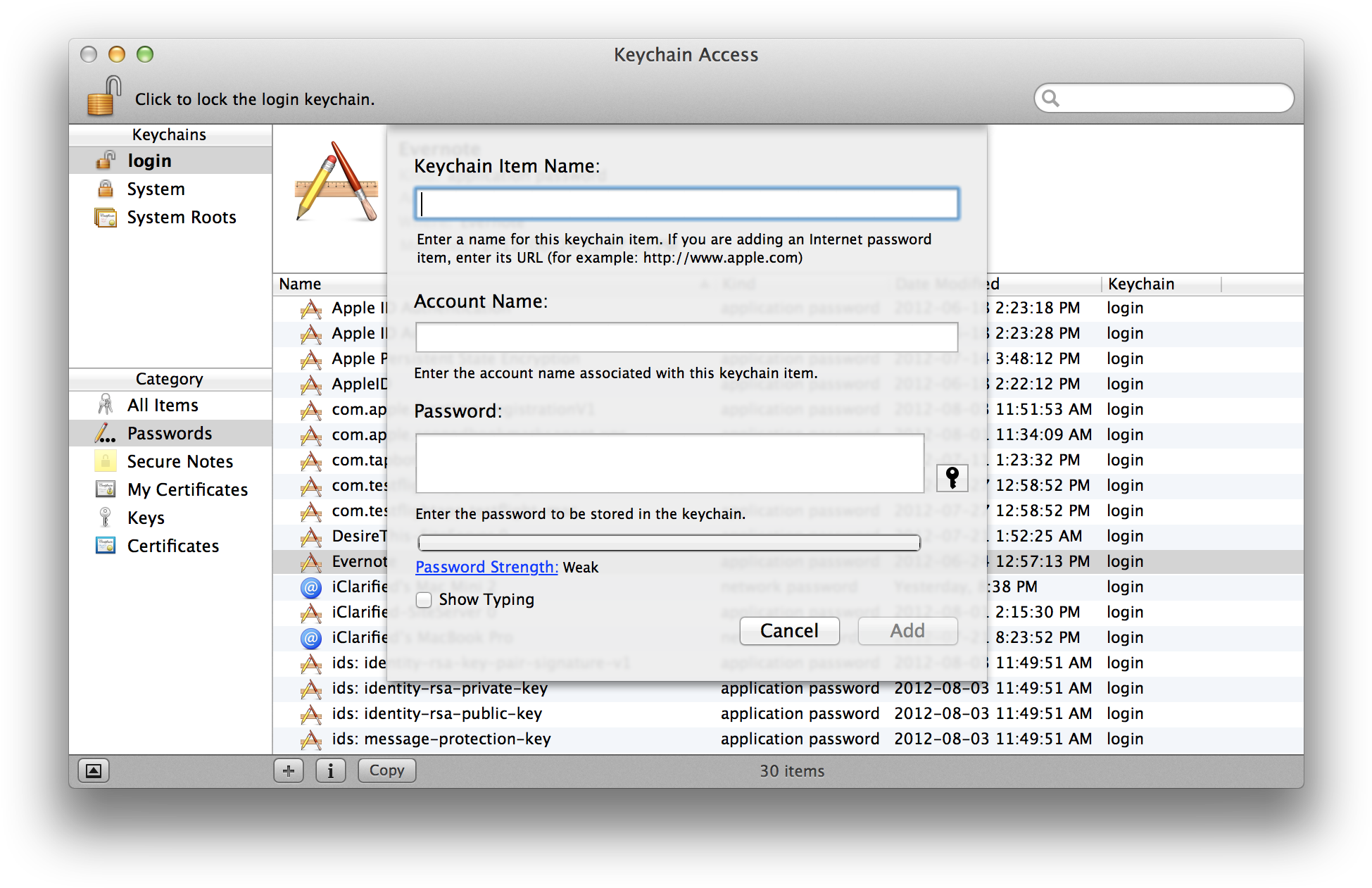Select the System Roots keychain
This screenshot has width=1372, height=888.
(x=181, y=218)
